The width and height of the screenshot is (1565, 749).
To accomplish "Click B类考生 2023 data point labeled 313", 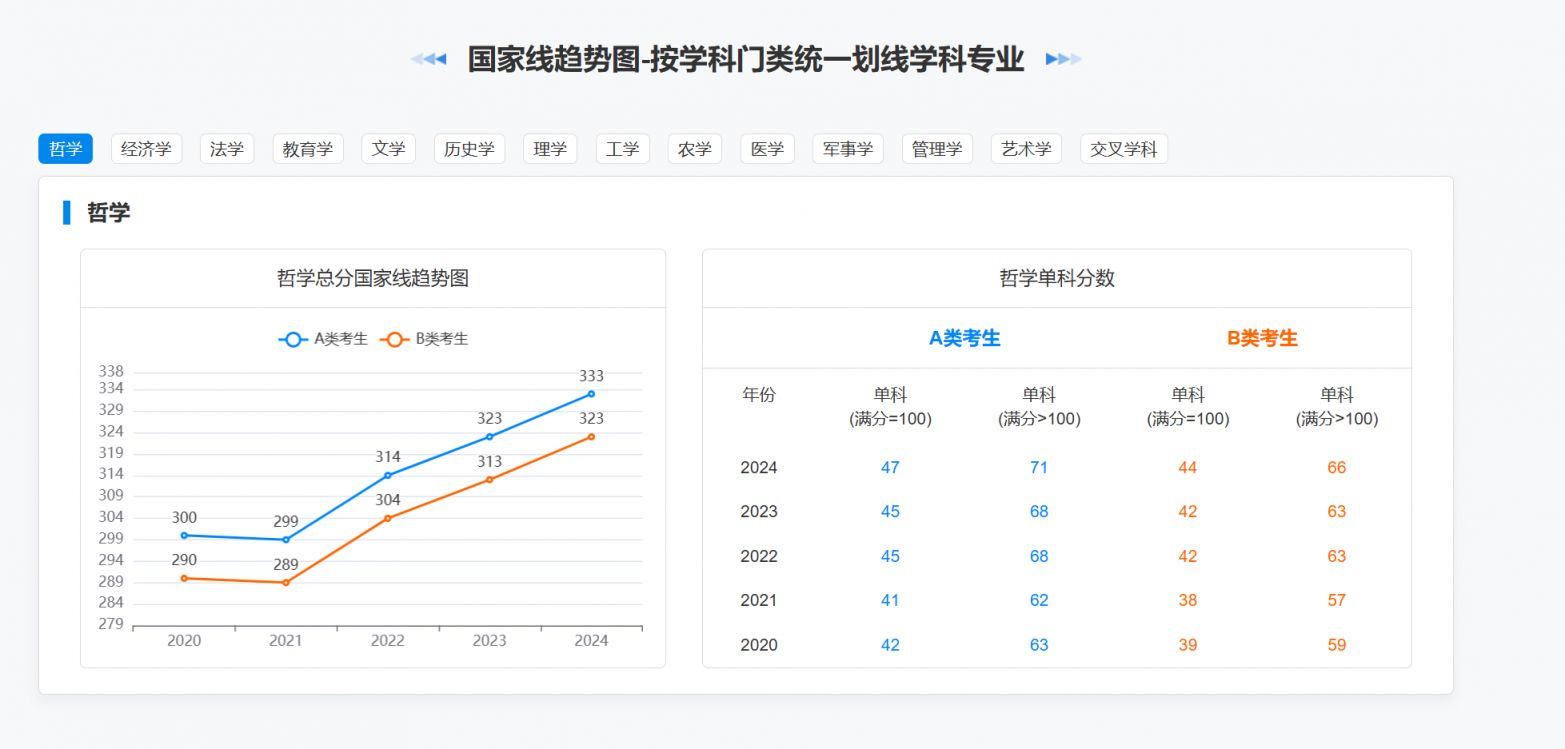I will point(489,480).
